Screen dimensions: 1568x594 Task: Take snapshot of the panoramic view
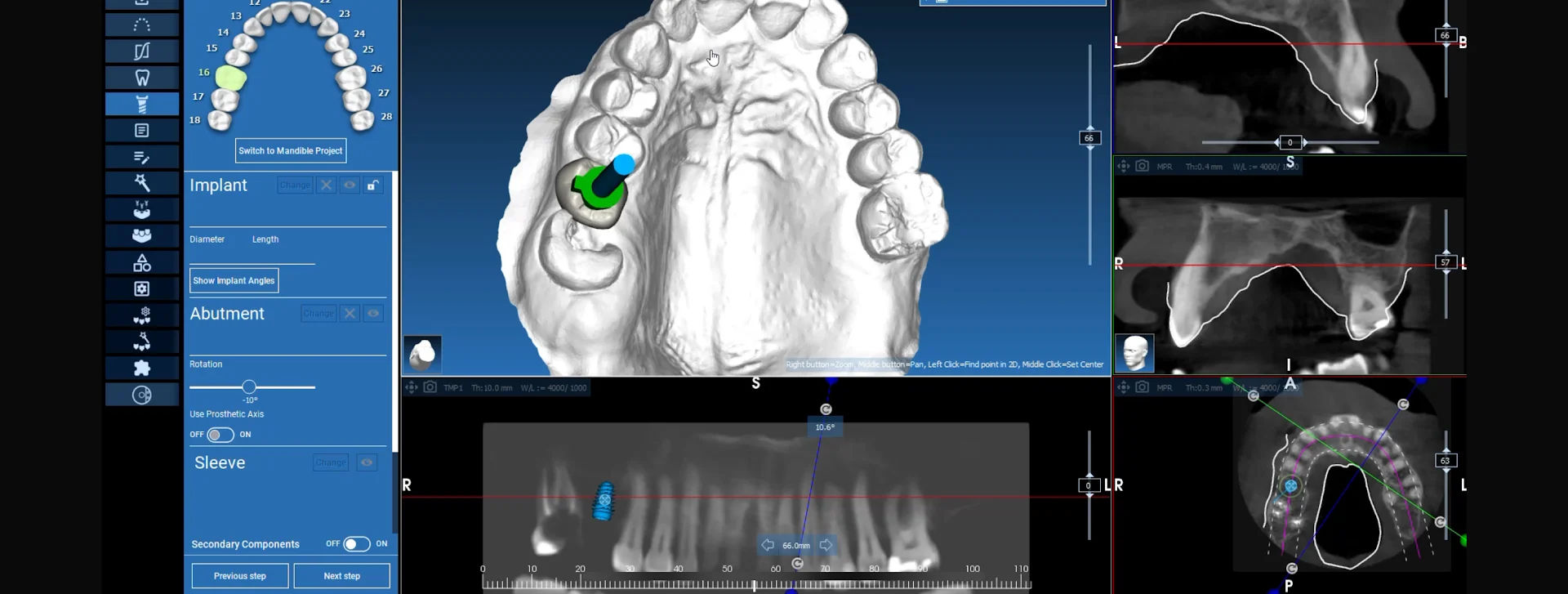point(430,387)
